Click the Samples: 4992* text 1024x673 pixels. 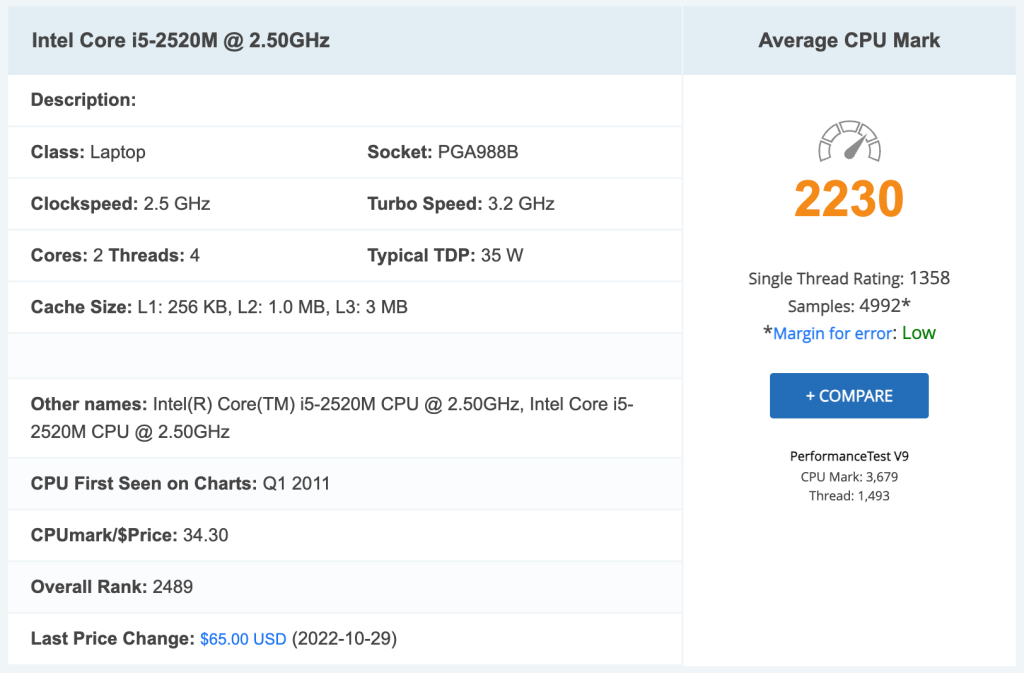[x=849, y=306]
